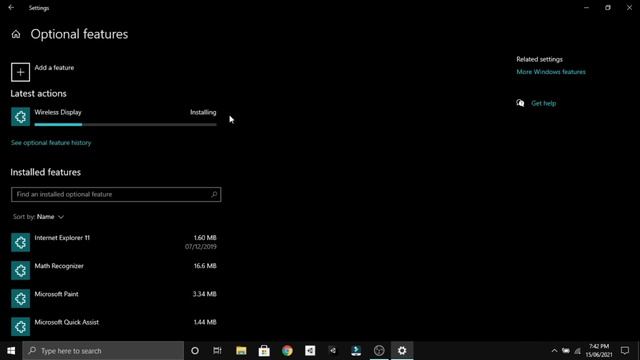640x360 pixels.
Task: Open Task View on the taskbar
Action: pyautogui.click(x=217, y=351)
